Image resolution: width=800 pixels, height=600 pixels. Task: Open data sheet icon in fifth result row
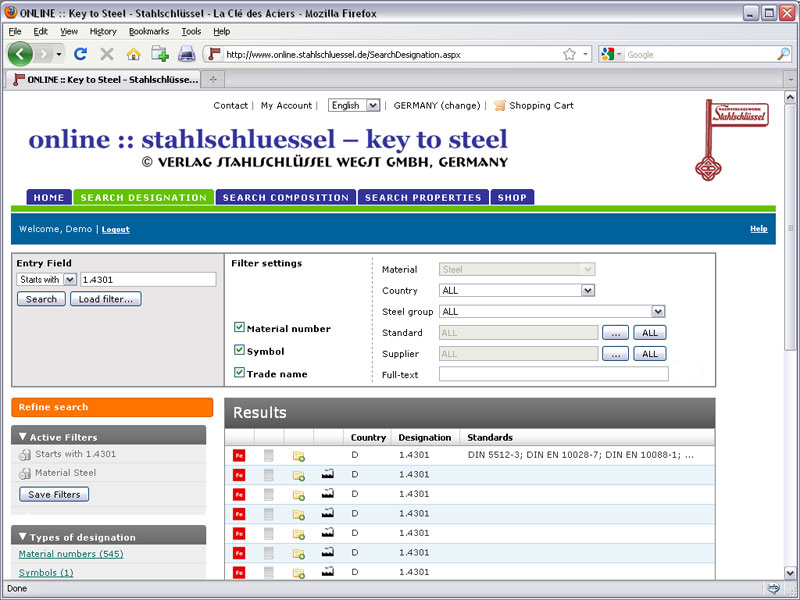268,534
